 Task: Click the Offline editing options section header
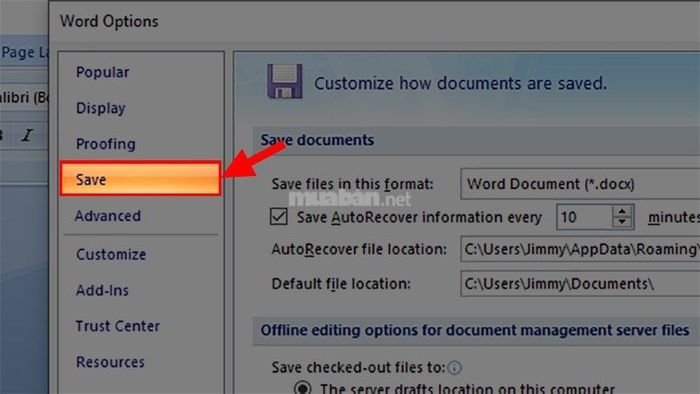click(x=476, y=331)
